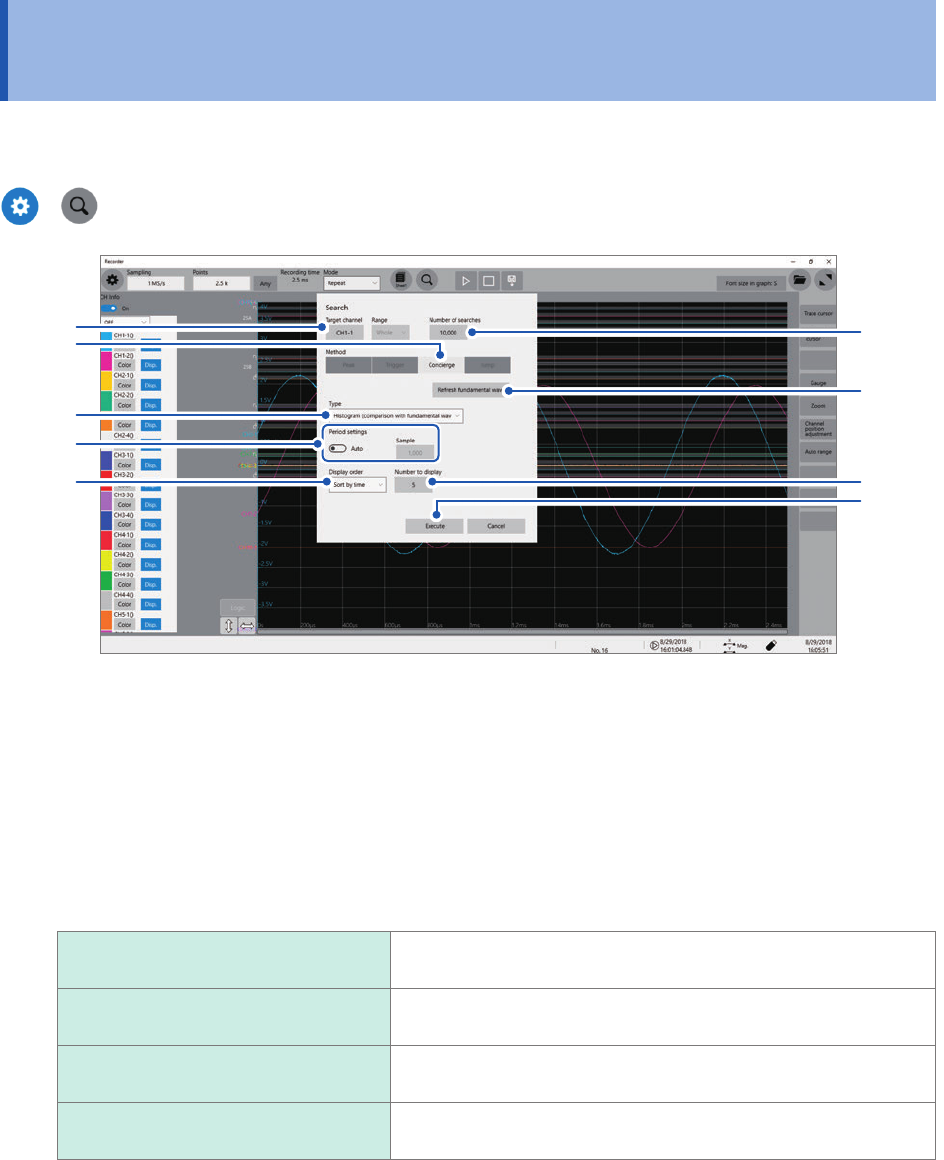Open the OFF dropdown under CH Info
The width and height of the screenshot is (944, 1160).
click(x=126, y=322)
